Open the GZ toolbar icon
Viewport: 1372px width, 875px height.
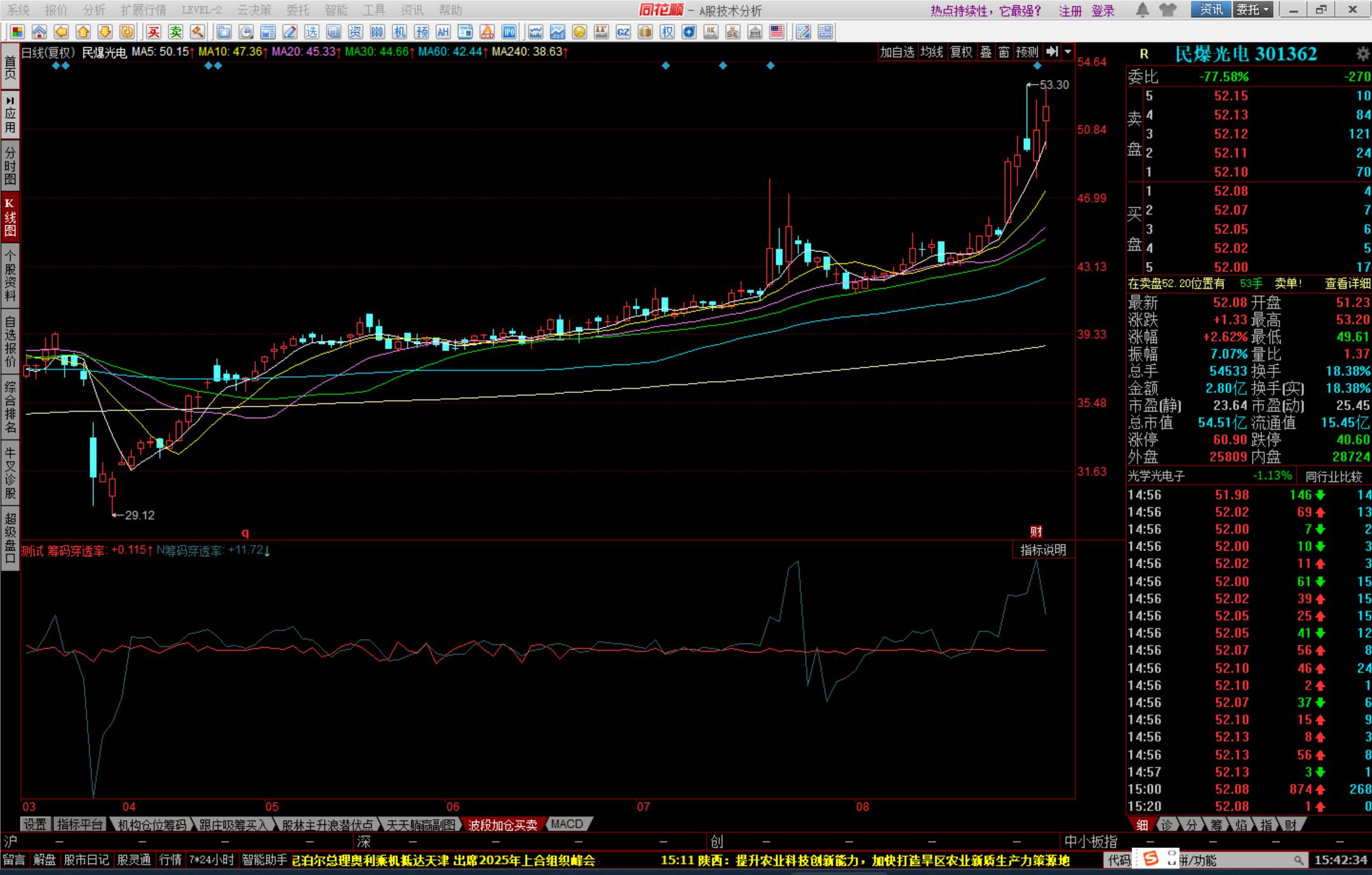pyautogui.click(x=623, y=32)
